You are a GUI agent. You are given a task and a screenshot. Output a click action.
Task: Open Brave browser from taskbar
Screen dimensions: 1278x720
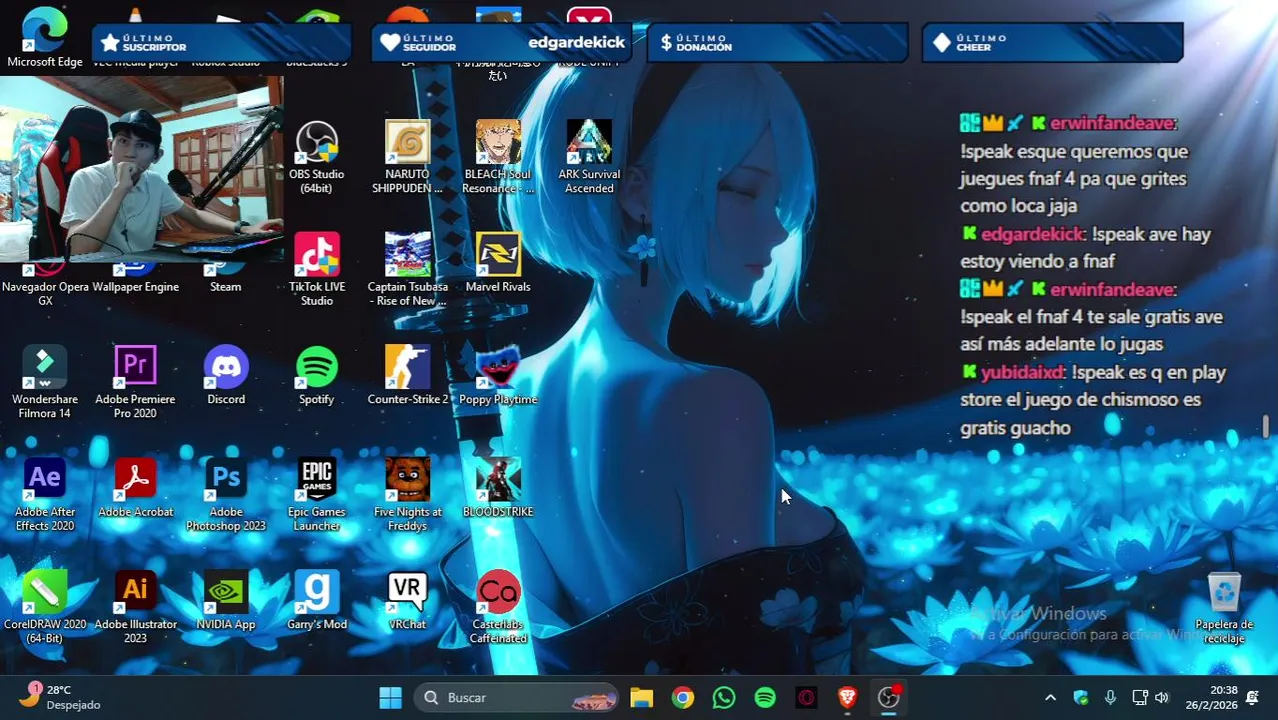[x=847, y=697]
